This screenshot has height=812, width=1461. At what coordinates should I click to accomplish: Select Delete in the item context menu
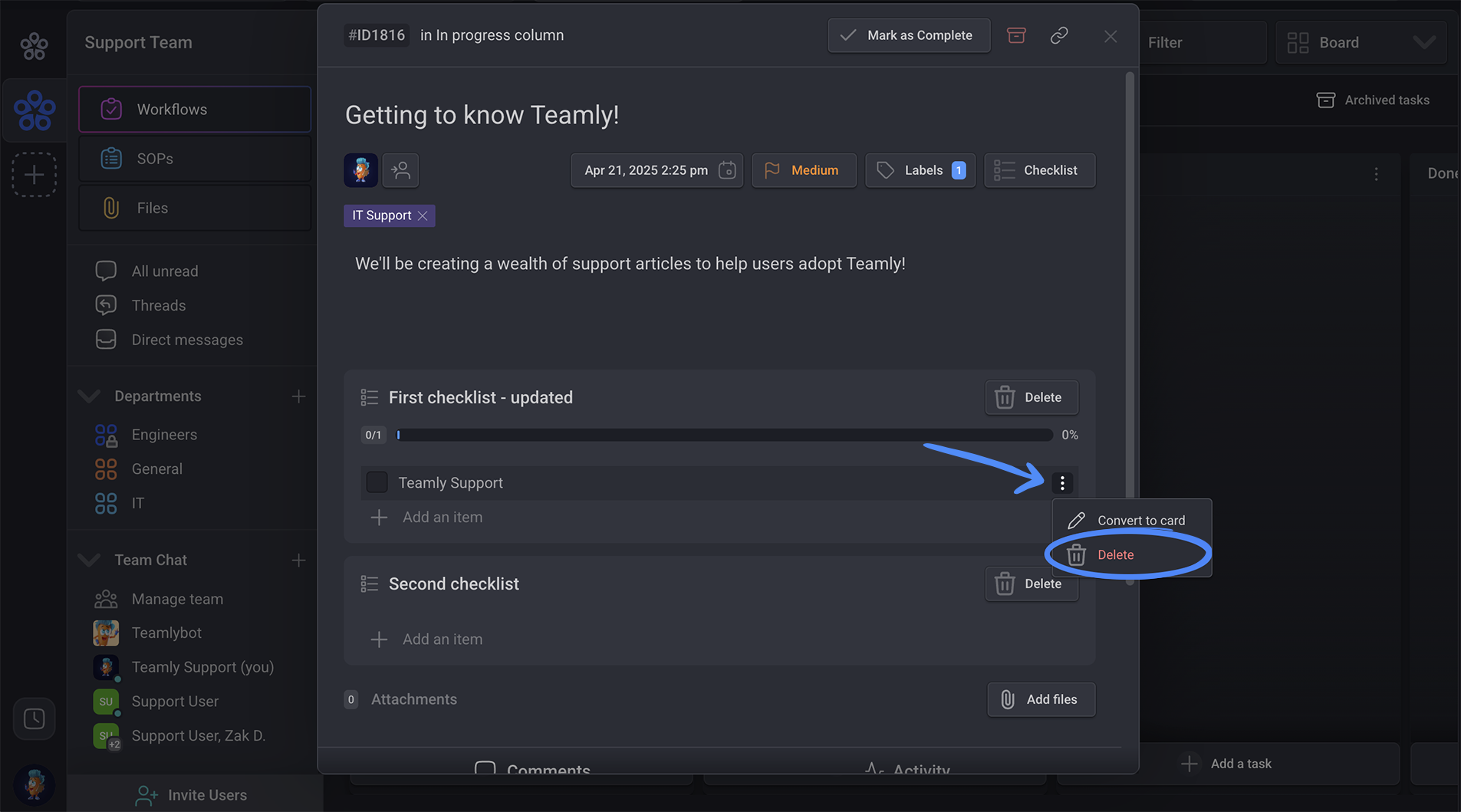[1132, 555]
